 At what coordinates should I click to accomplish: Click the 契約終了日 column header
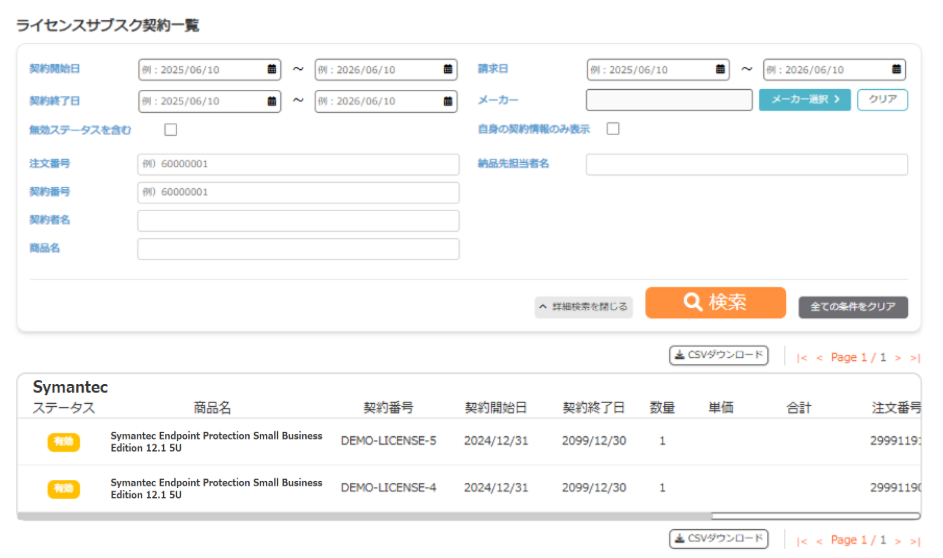point(594,408)
